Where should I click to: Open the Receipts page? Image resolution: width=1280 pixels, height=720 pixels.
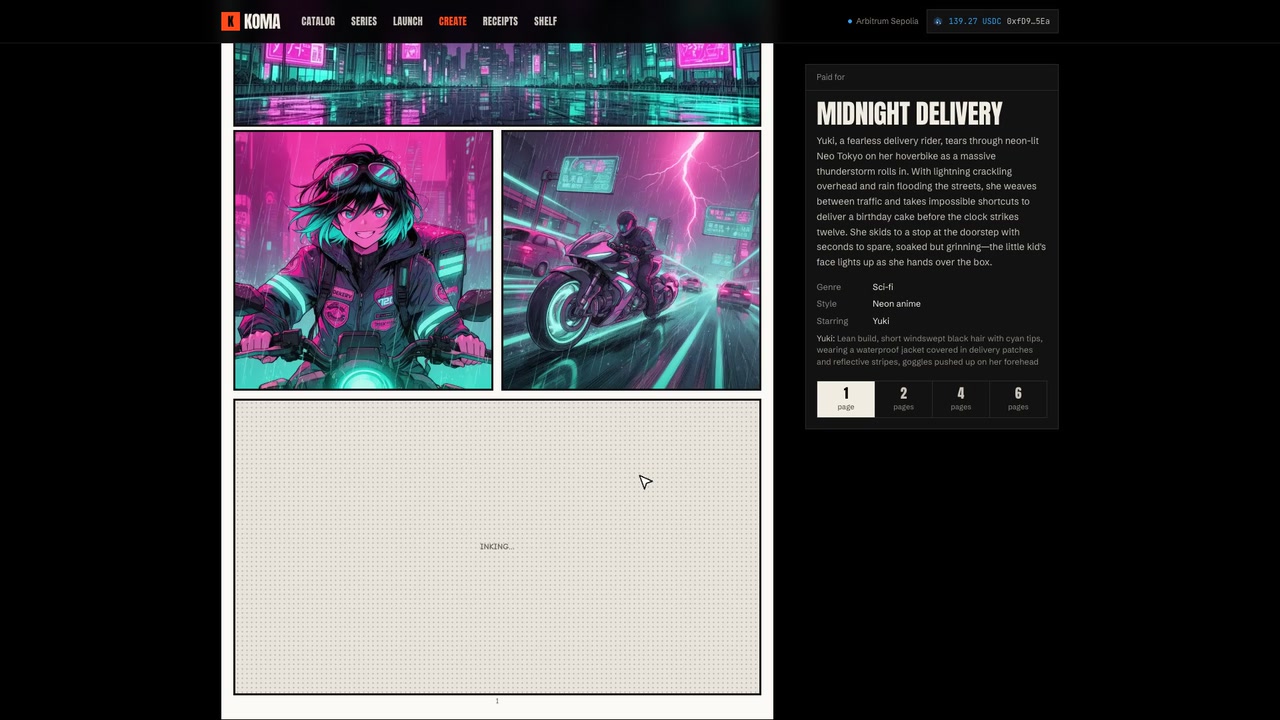tap(500, 21)
